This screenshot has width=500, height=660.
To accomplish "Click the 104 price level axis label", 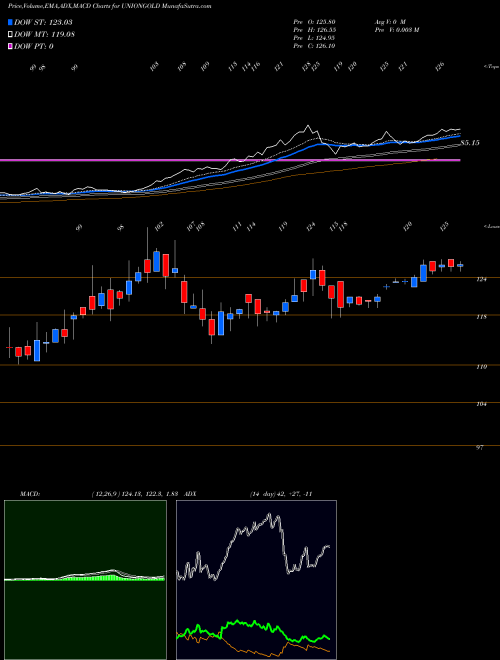I will [x=482, y=404].
